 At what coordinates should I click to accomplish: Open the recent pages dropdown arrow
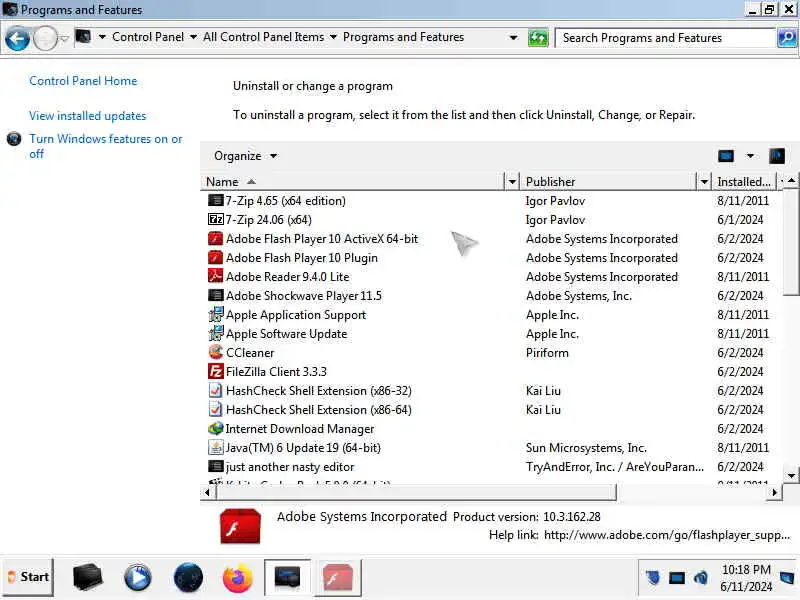click(64, 39)
